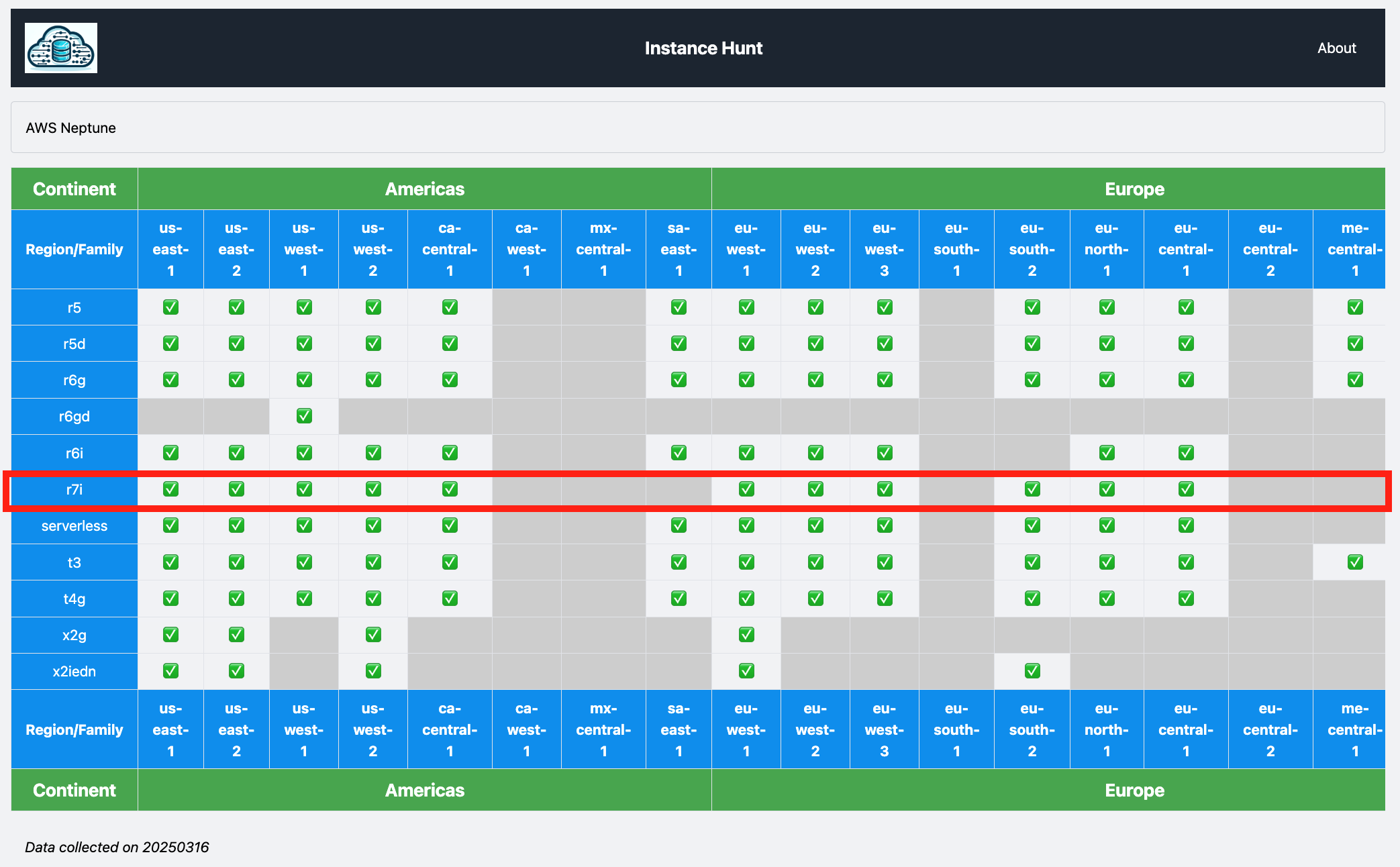Open the About page
This screenshot has width=1400, height=867.
pyautogui.click(x=1336, y=48)
